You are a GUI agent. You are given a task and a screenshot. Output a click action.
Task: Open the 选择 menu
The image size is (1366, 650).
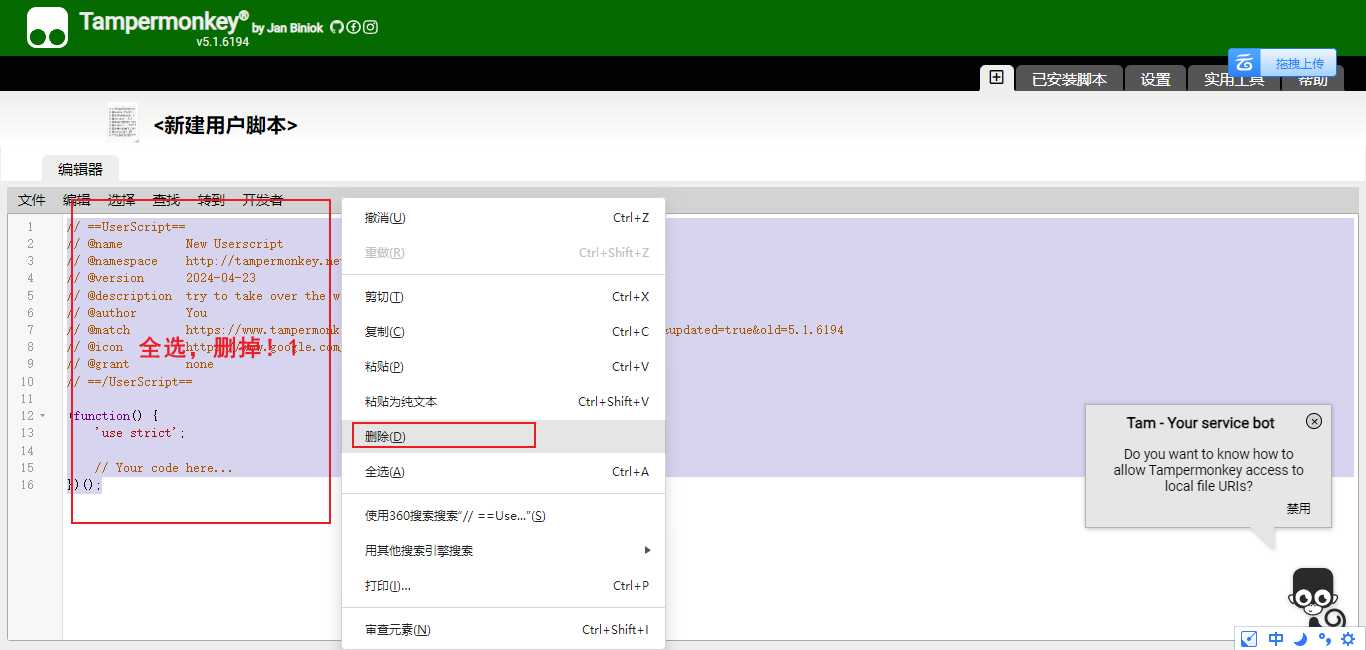point(122,200)
